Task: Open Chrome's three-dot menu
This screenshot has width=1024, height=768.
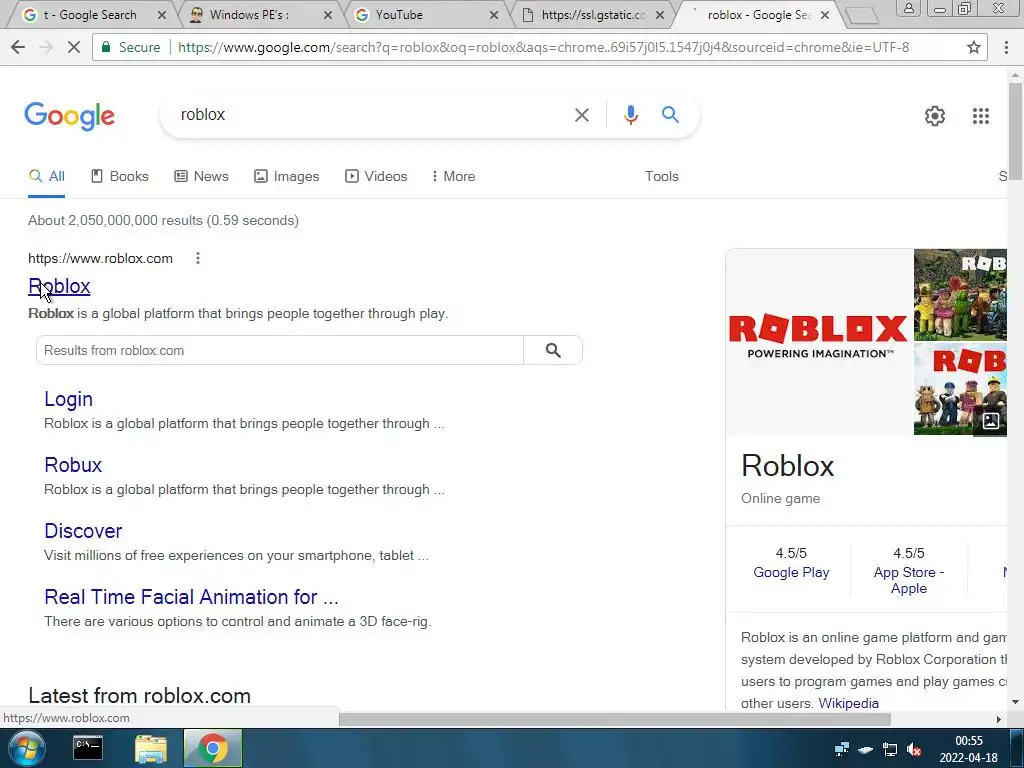Action: pos(1006,47)
